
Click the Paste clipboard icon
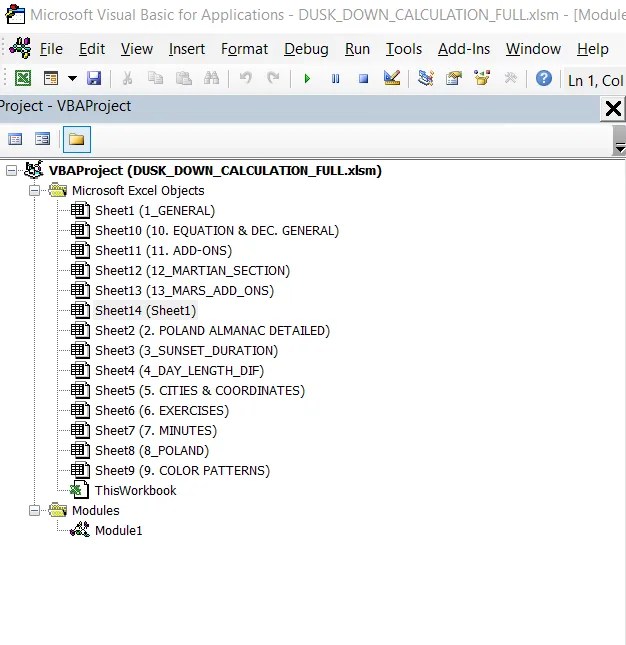coord(183,78)
